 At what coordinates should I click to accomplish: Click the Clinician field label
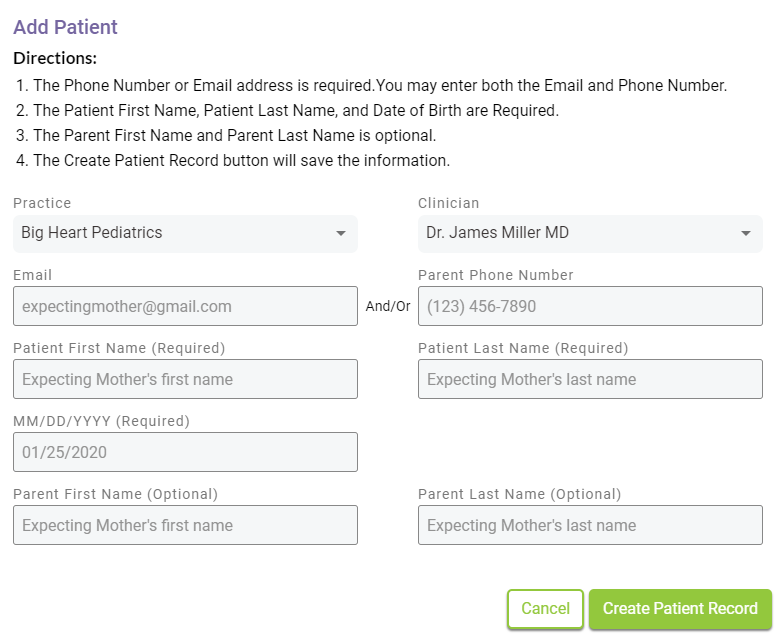click(448, 203)
